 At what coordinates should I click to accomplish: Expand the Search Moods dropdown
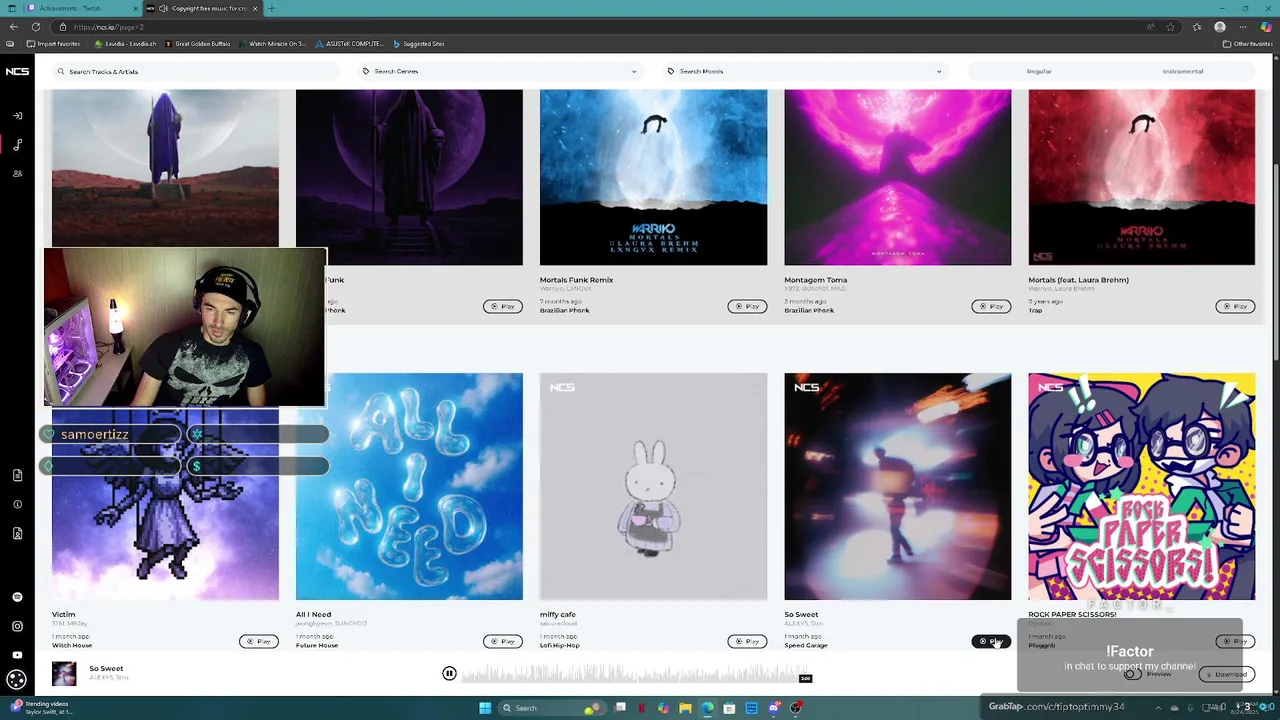point(804,71)
